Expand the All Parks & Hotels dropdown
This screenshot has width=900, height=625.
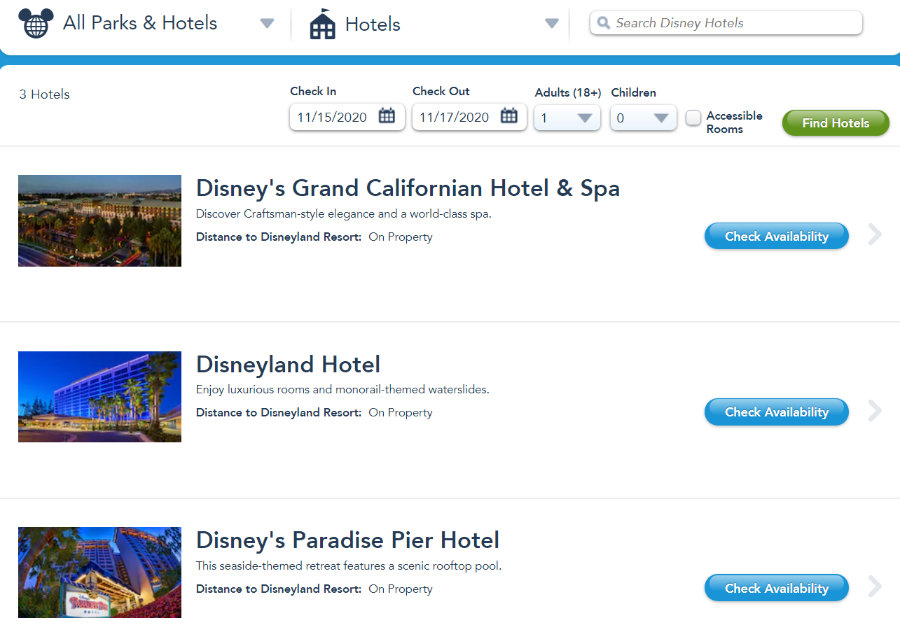click(266, 24)
